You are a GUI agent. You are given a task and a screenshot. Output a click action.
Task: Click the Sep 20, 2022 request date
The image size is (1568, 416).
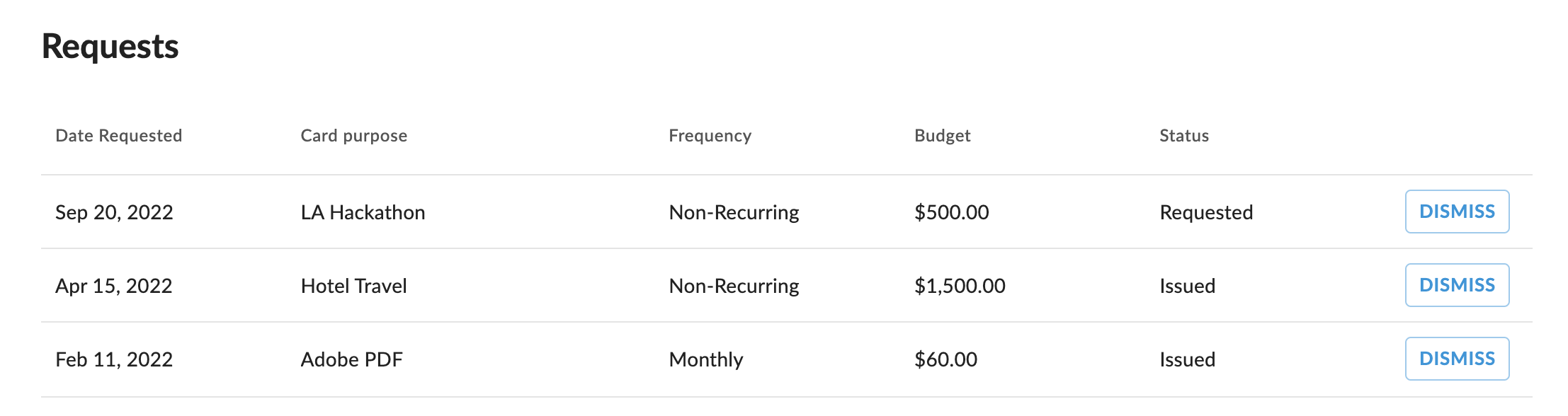pyautogui.click(x=114, y=212)
